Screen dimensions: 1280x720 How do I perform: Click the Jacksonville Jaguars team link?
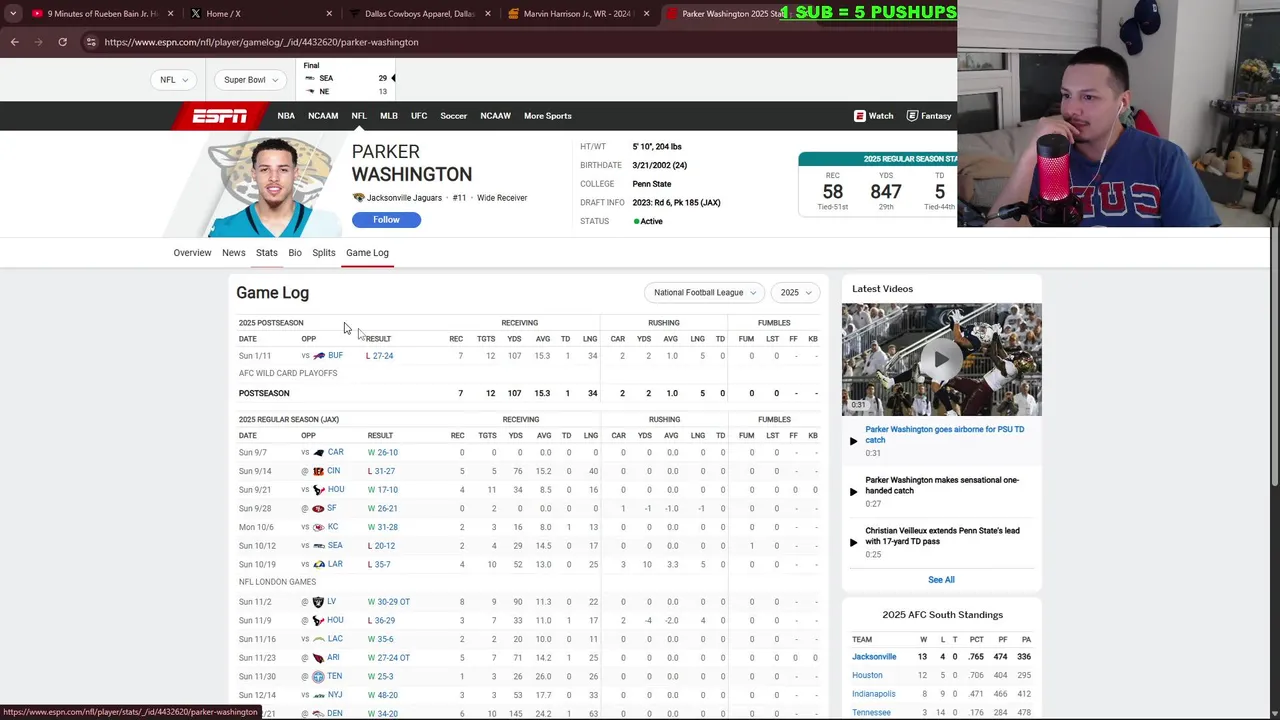[404, 198]
